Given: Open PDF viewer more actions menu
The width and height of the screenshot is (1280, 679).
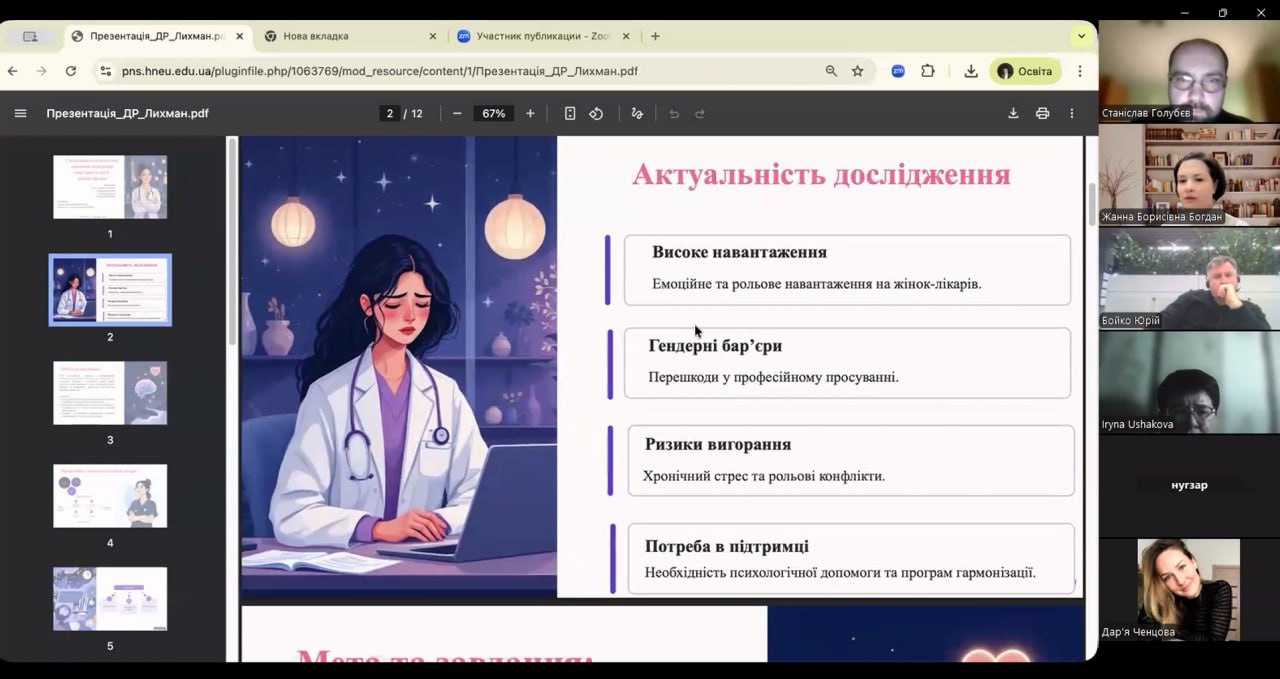Looking at the screenshot, I should coord(1072,114).
